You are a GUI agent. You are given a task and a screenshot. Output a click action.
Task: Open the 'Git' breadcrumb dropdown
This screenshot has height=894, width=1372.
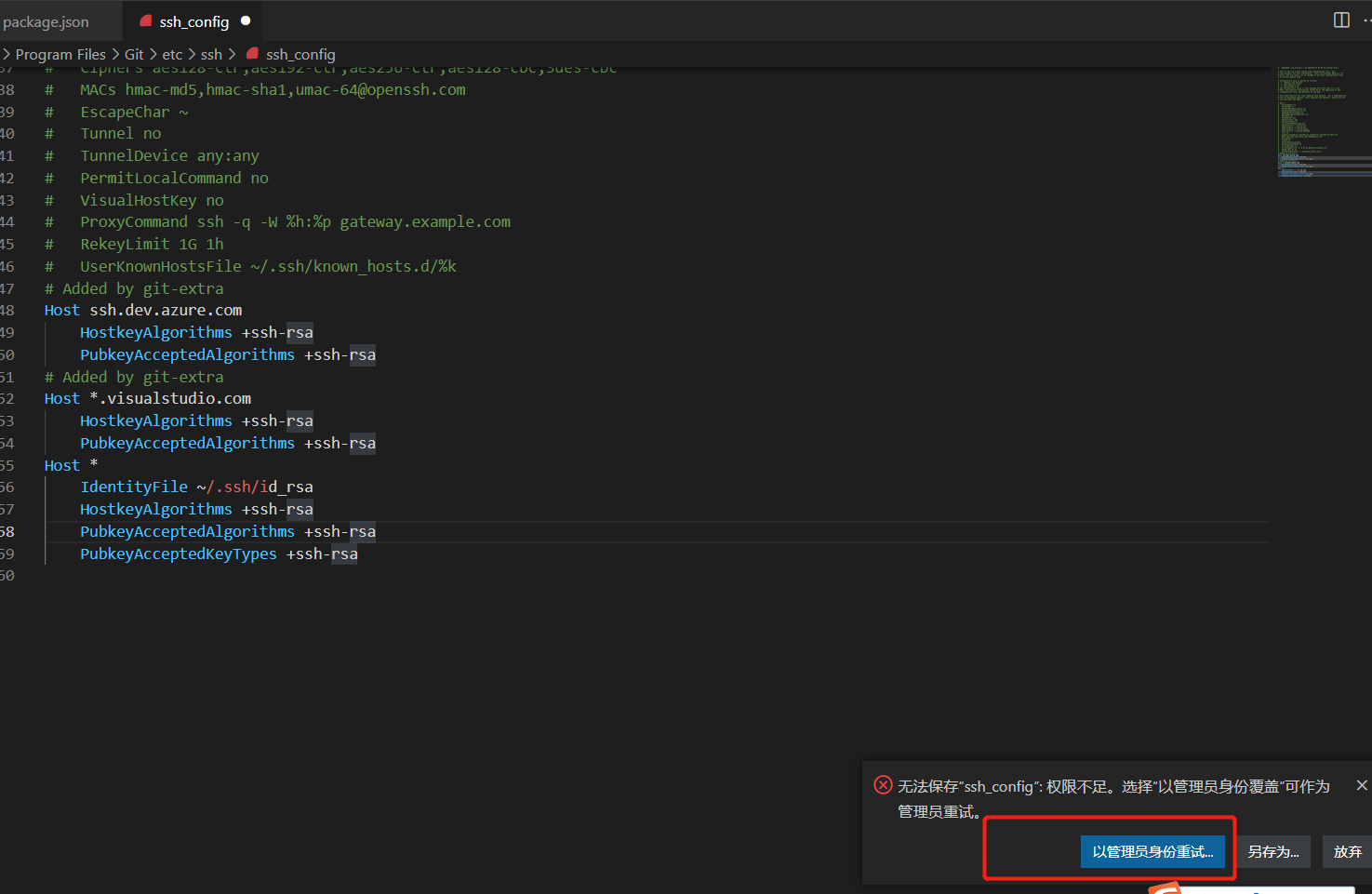pyautogui.click(x=134, y=54)
